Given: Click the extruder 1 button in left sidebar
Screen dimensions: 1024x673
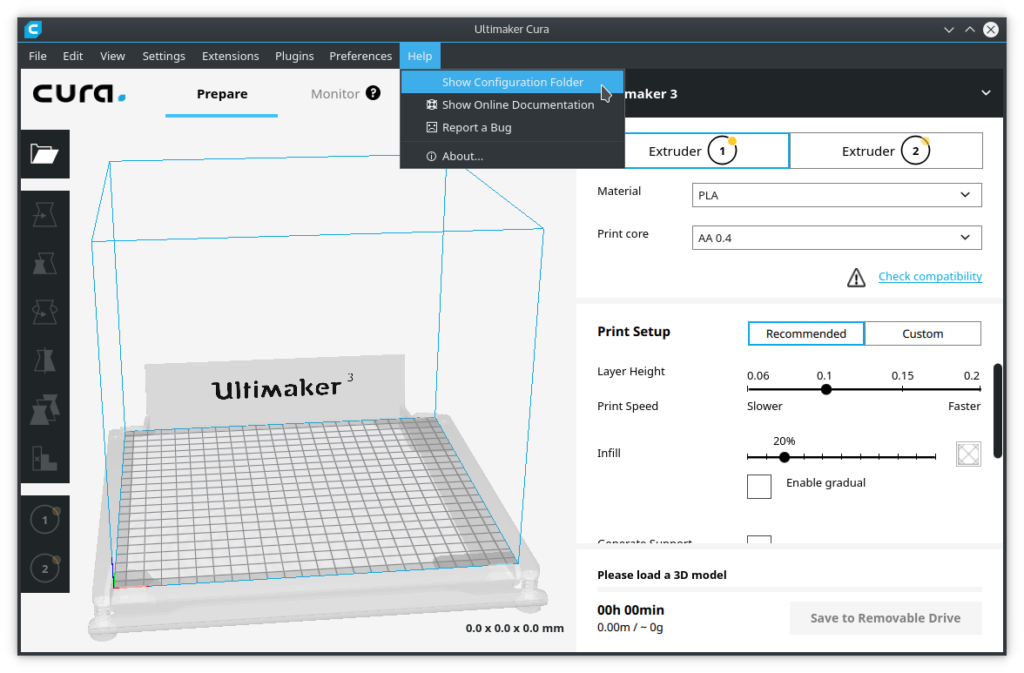Looking at the screenshot, I should [x=45, y=520].
